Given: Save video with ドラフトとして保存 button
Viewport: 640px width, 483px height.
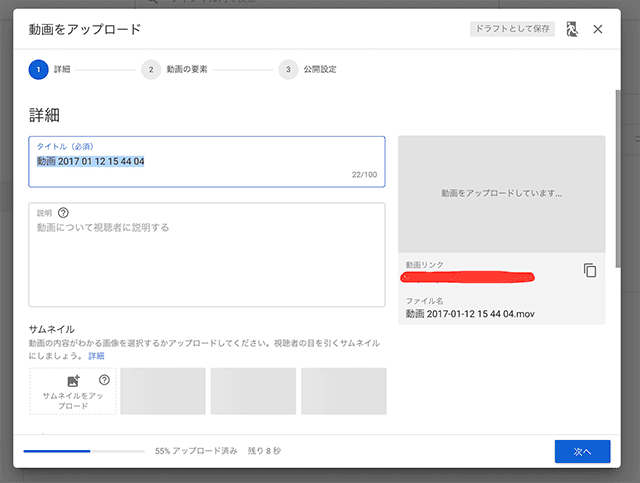Looking at the screenshot, I should coord(512,29).
